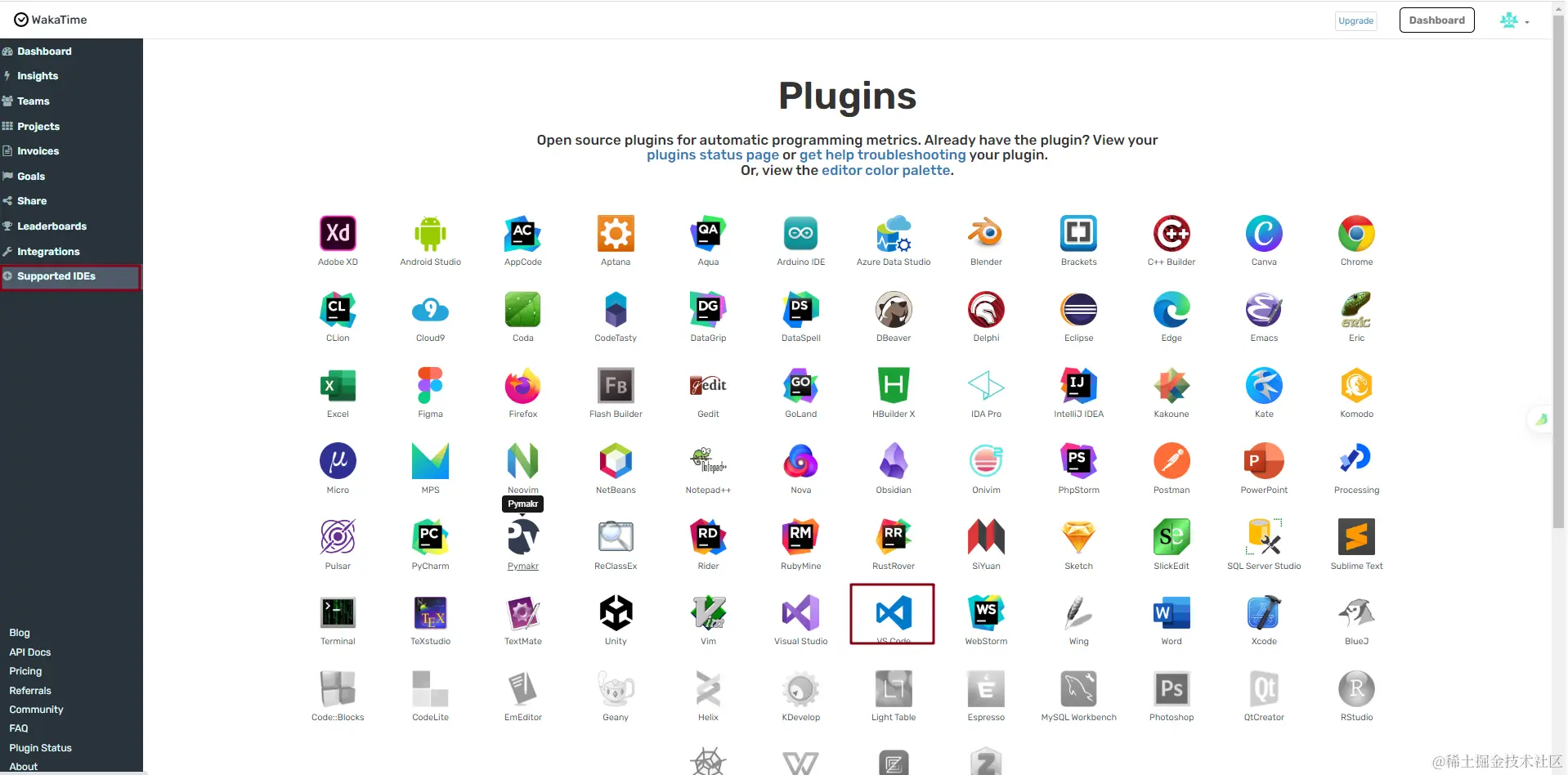Visit the Blog footer link
This screenshot has width=1568, height=775.
click(20, 633)
